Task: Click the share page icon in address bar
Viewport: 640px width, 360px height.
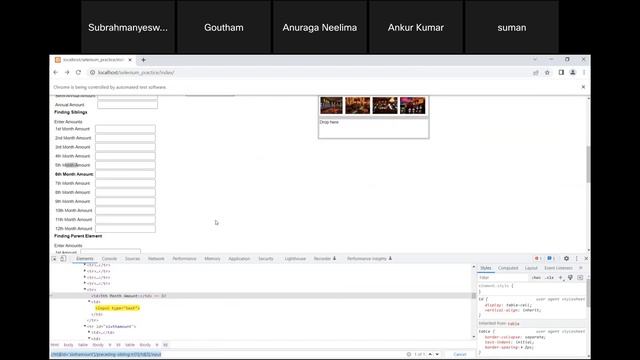Action: click(536, 73)
